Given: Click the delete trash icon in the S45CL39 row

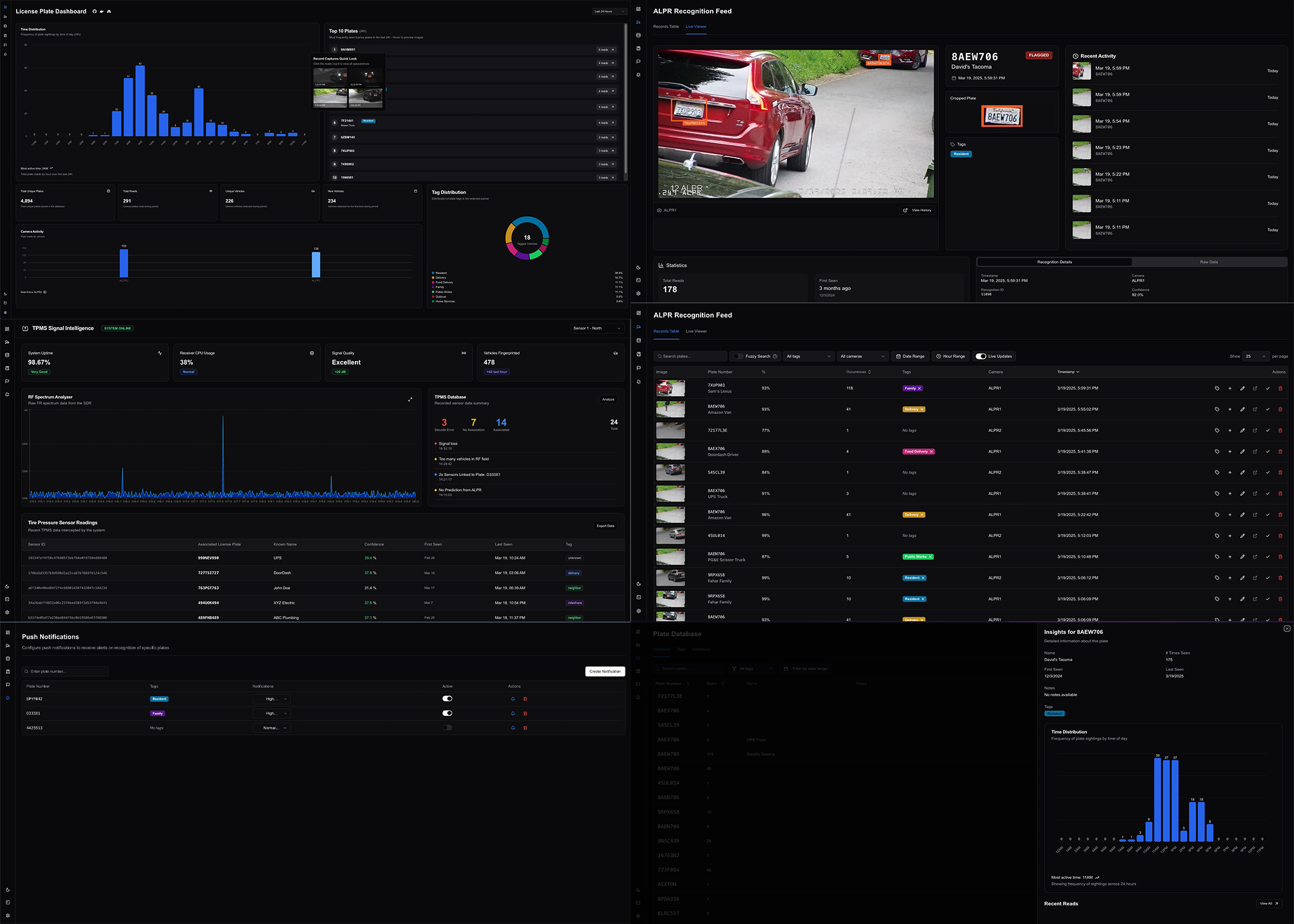Looking at the screenshot, I should click(x=1280, y=472).
